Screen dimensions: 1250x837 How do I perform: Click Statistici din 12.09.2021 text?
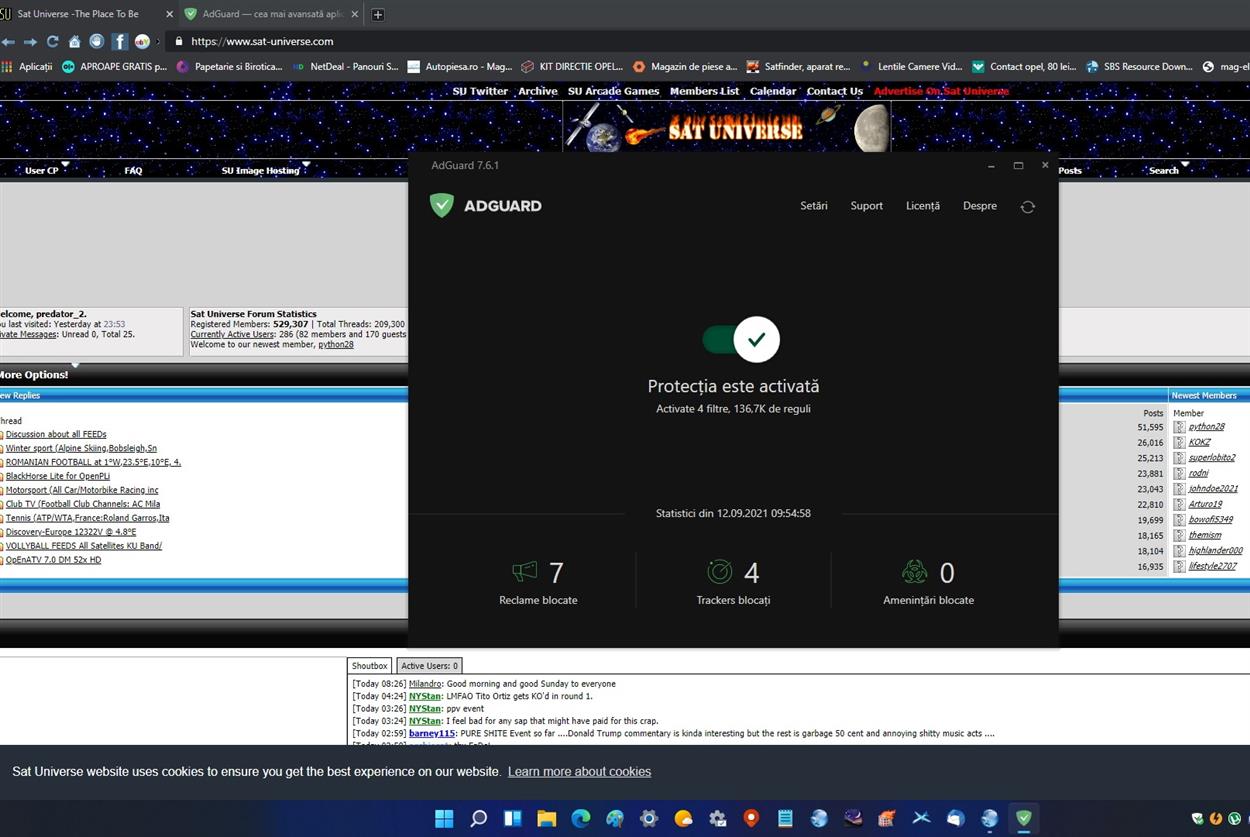(733, 513)
